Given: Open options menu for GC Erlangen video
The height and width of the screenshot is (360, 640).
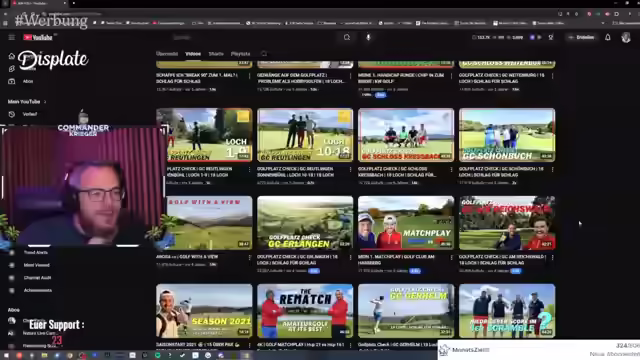Looking at the screenshot, I should click(351, 258).
